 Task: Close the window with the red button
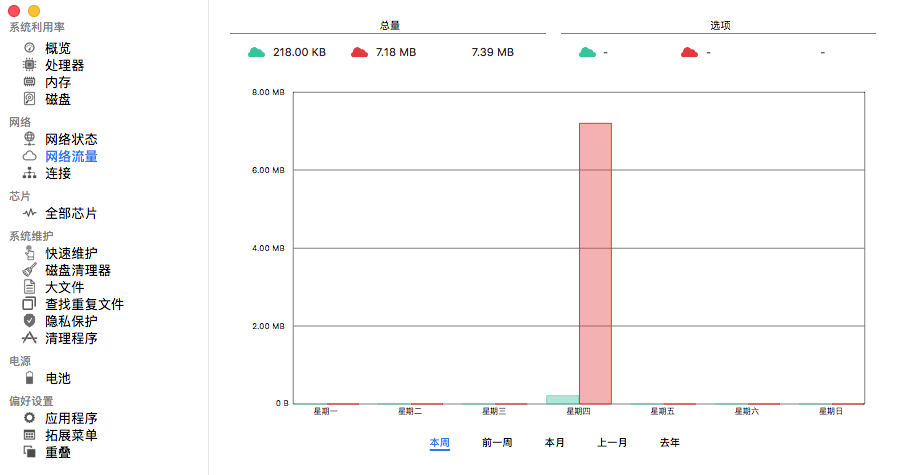click(x=14, y=10)
